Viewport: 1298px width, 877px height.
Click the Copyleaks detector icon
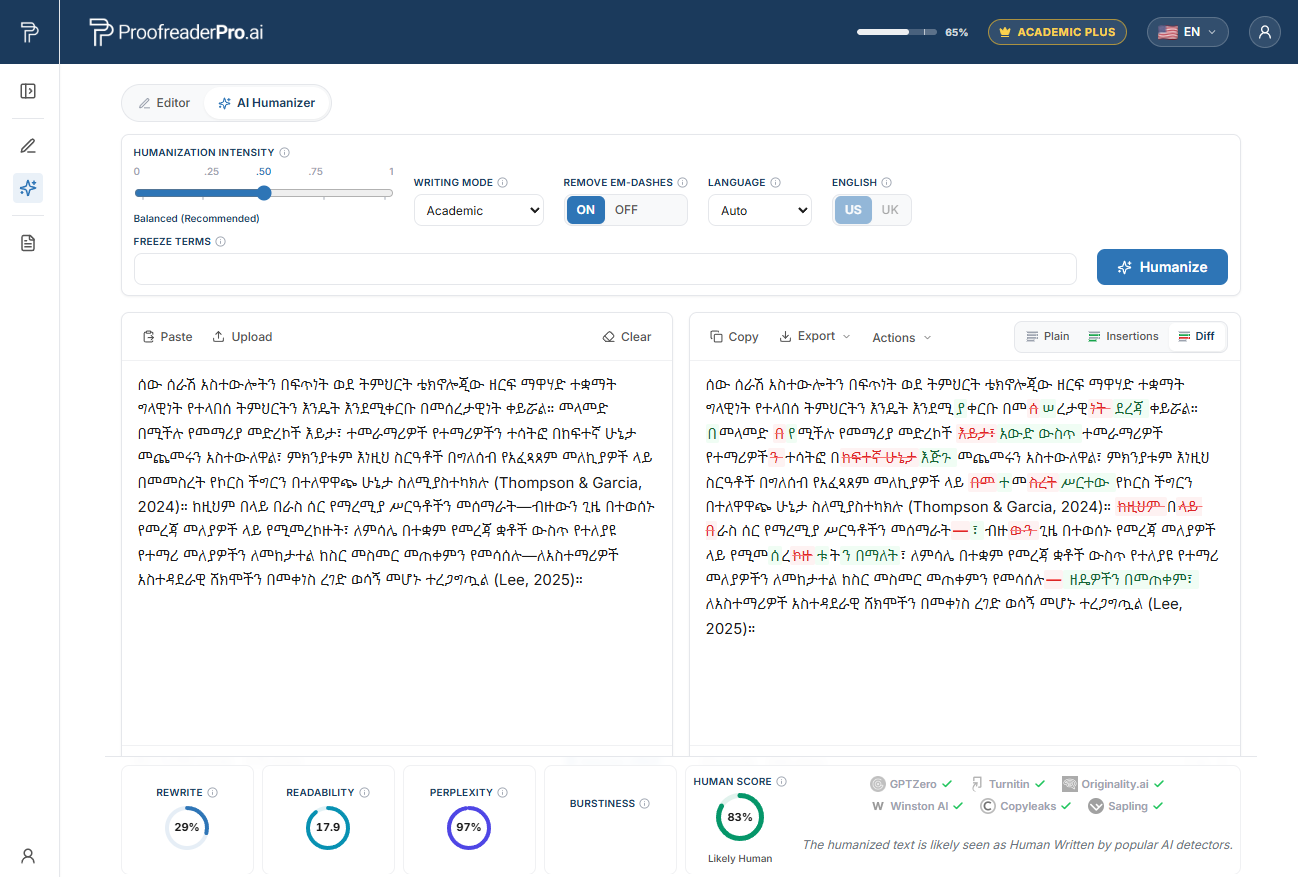[x=988, y=806]
